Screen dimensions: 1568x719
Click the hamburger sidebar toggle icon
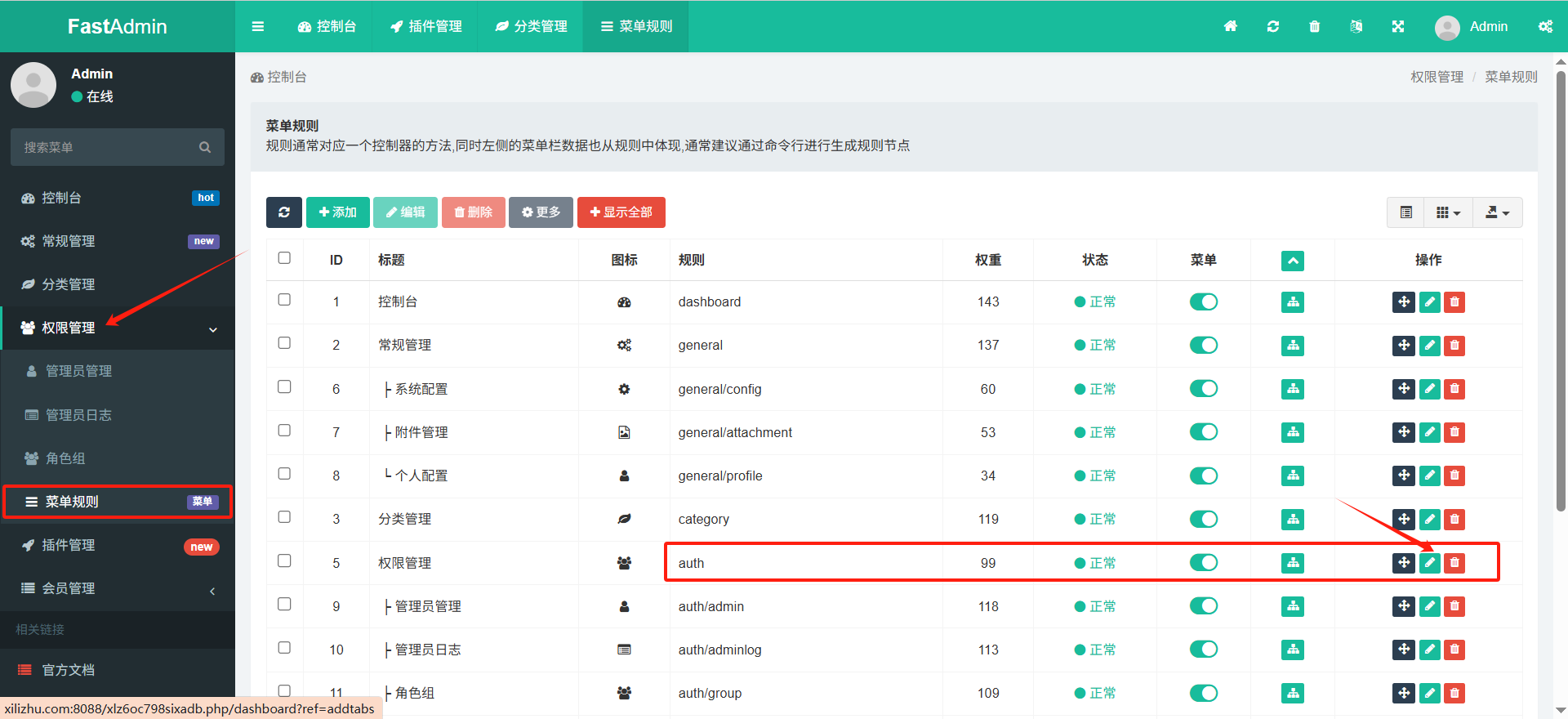[x=258, y=26]
